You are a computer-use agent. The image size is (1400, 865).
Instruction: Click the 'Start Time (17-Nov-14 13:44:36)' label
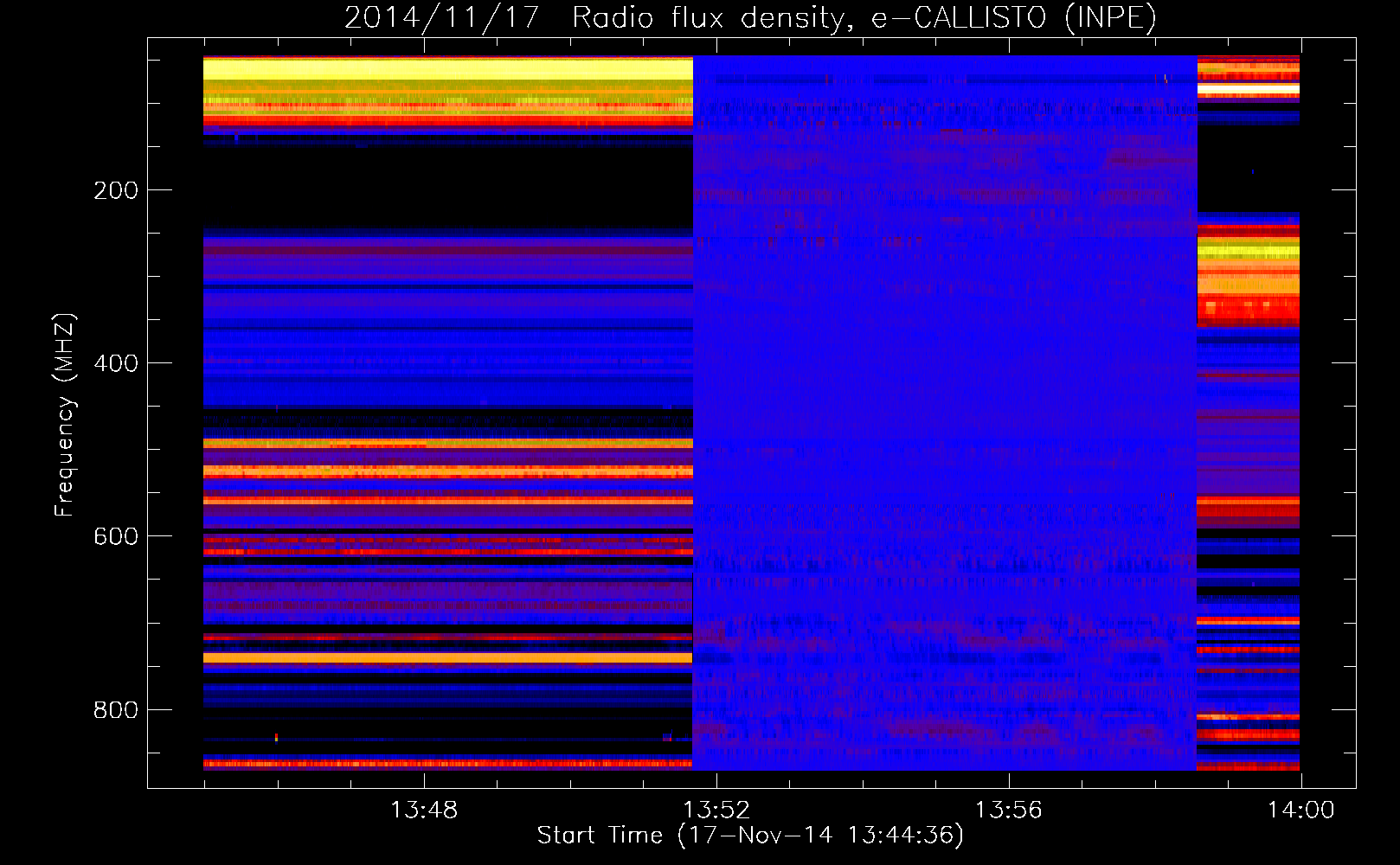point(750,836)
